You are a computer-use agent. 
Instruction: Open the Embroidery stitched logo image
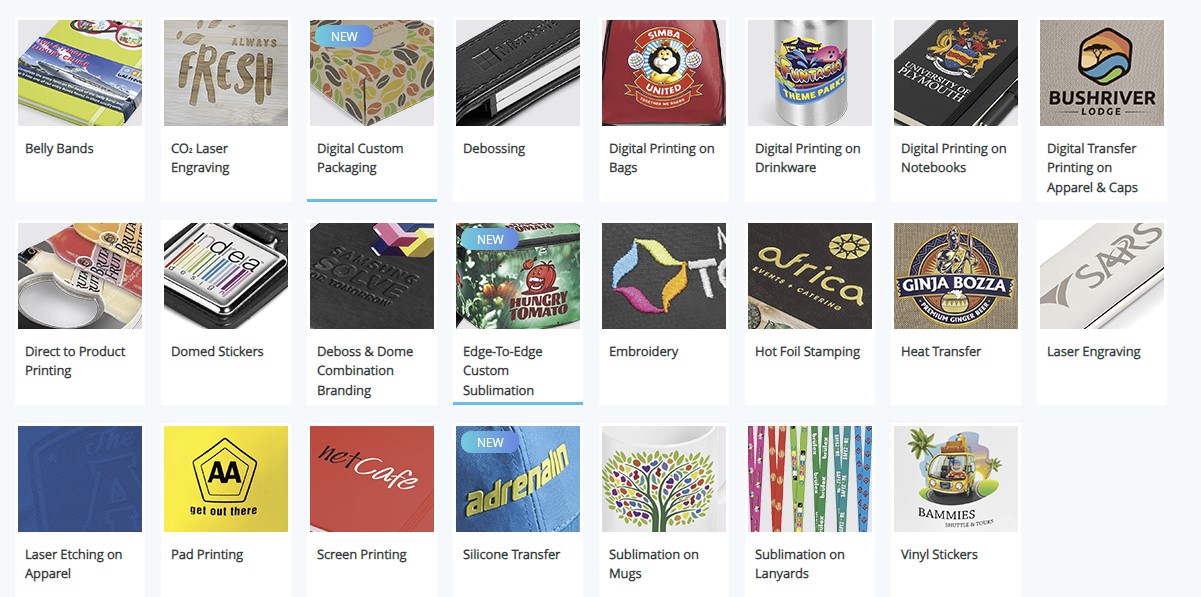[x=664, y=276]
